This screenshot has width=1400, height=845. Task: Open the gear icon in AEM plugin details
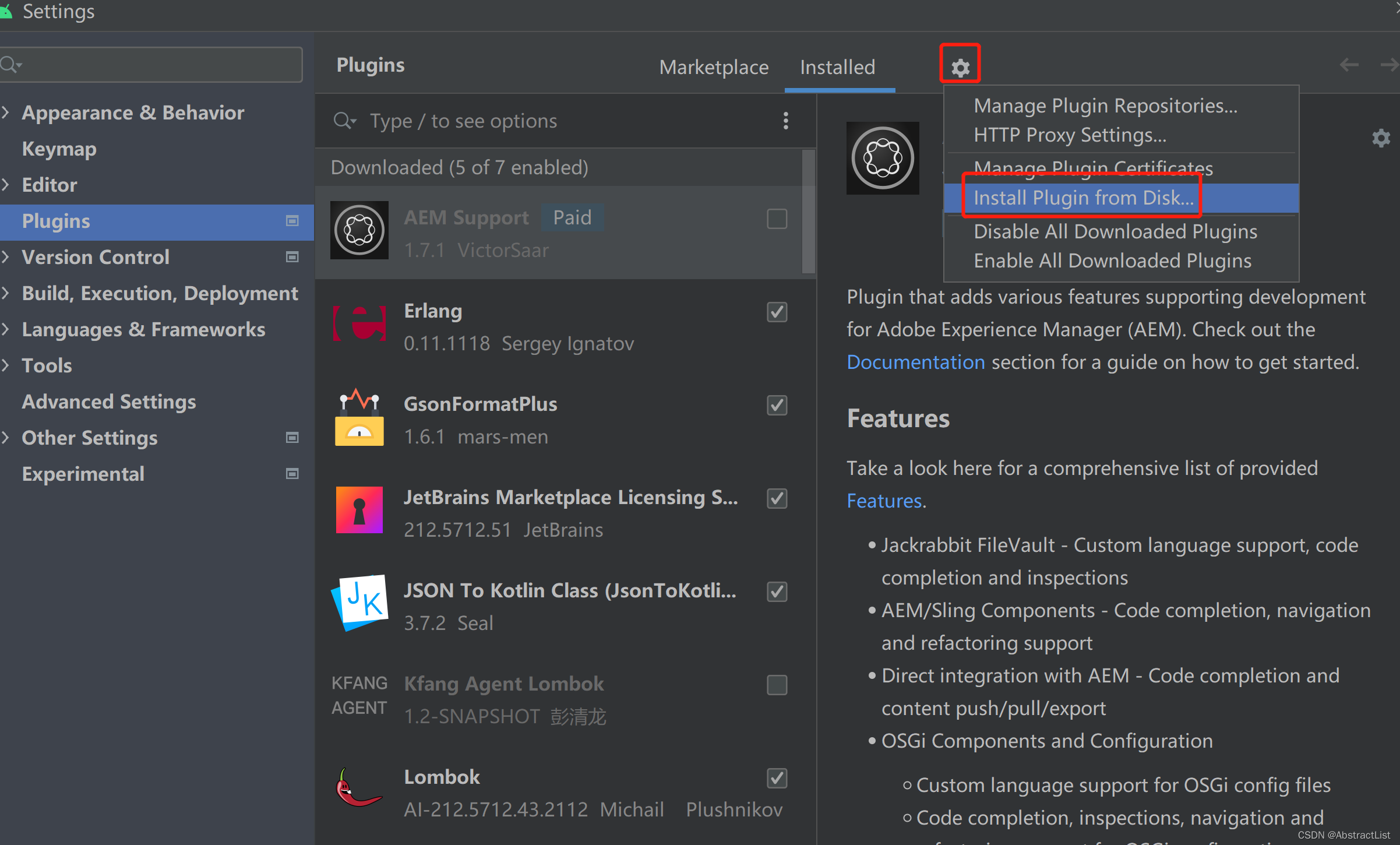(x=1381, y=138)
